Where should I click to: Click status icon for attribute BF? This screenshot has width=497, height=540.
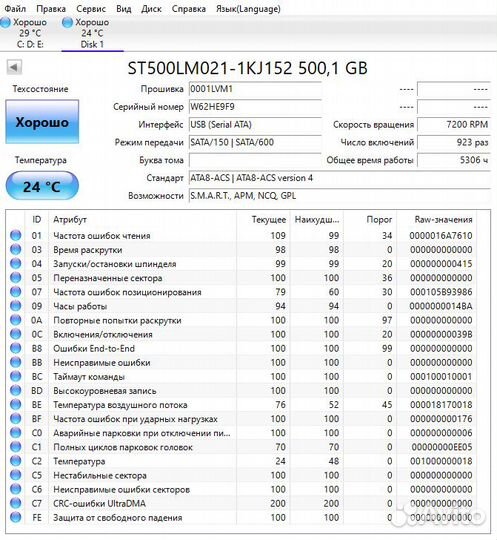coord(15,419)
